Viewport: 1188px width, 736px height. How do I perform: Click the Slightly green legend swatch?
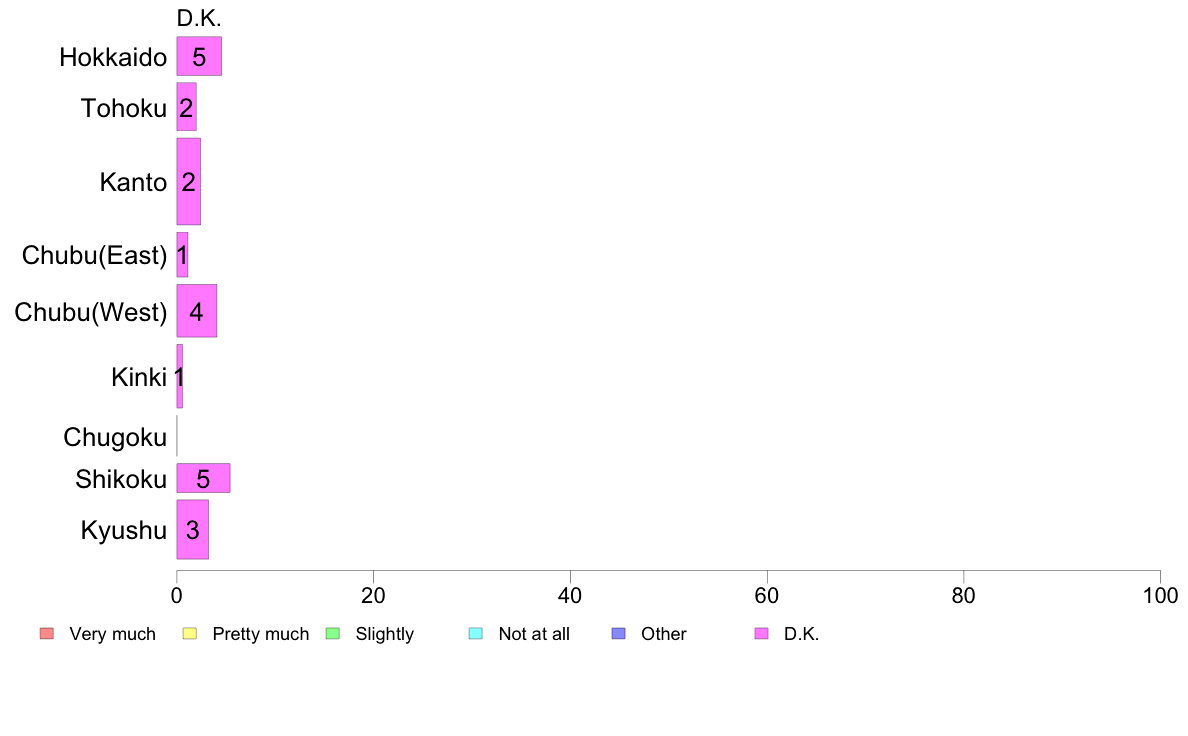pyautogui.click(x=333, y=634)
